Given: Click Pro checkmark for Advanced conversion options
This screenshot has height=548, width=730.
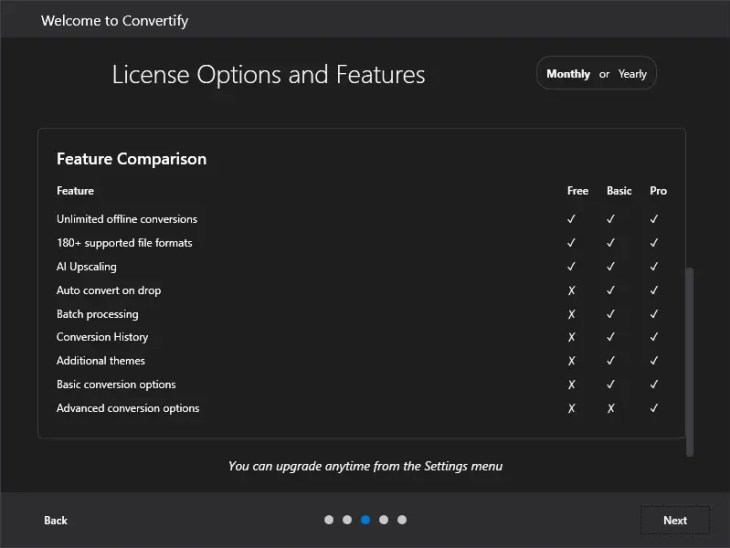Looking at the screenshot, I should [654, 408].
